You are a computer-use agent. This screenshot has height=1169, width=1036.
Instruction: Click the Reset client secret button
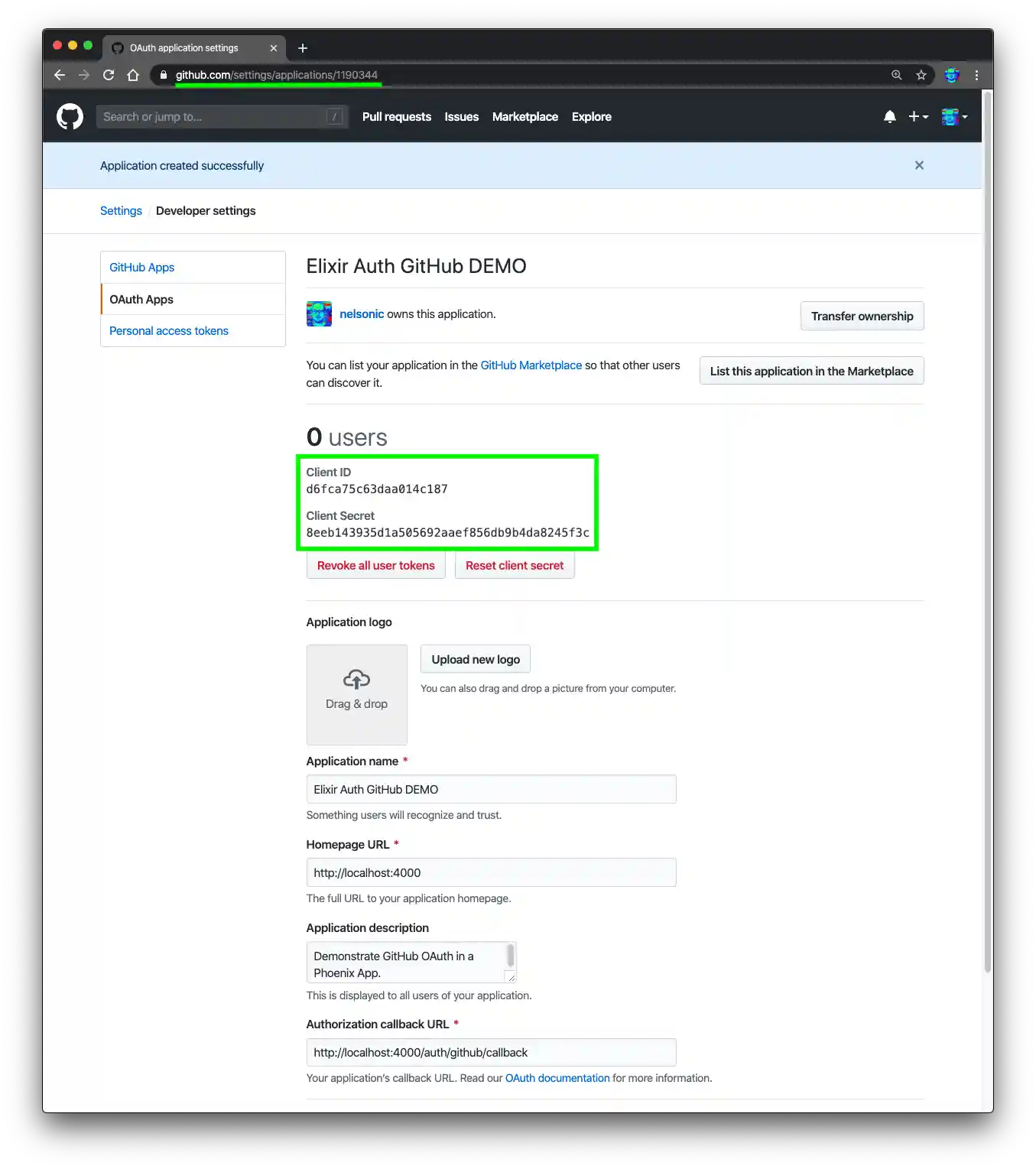coord(515,565)
